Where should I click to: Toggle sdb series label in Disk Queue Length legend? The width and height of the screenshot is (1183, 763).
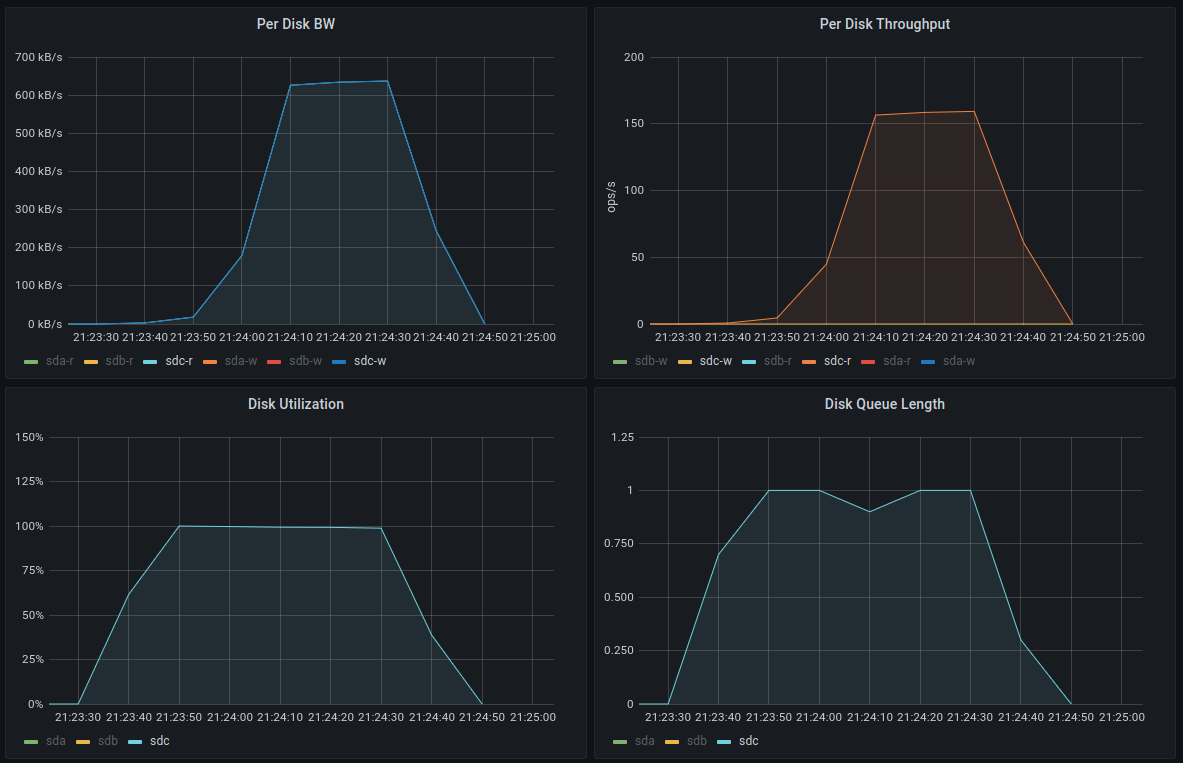click(697, 741)
